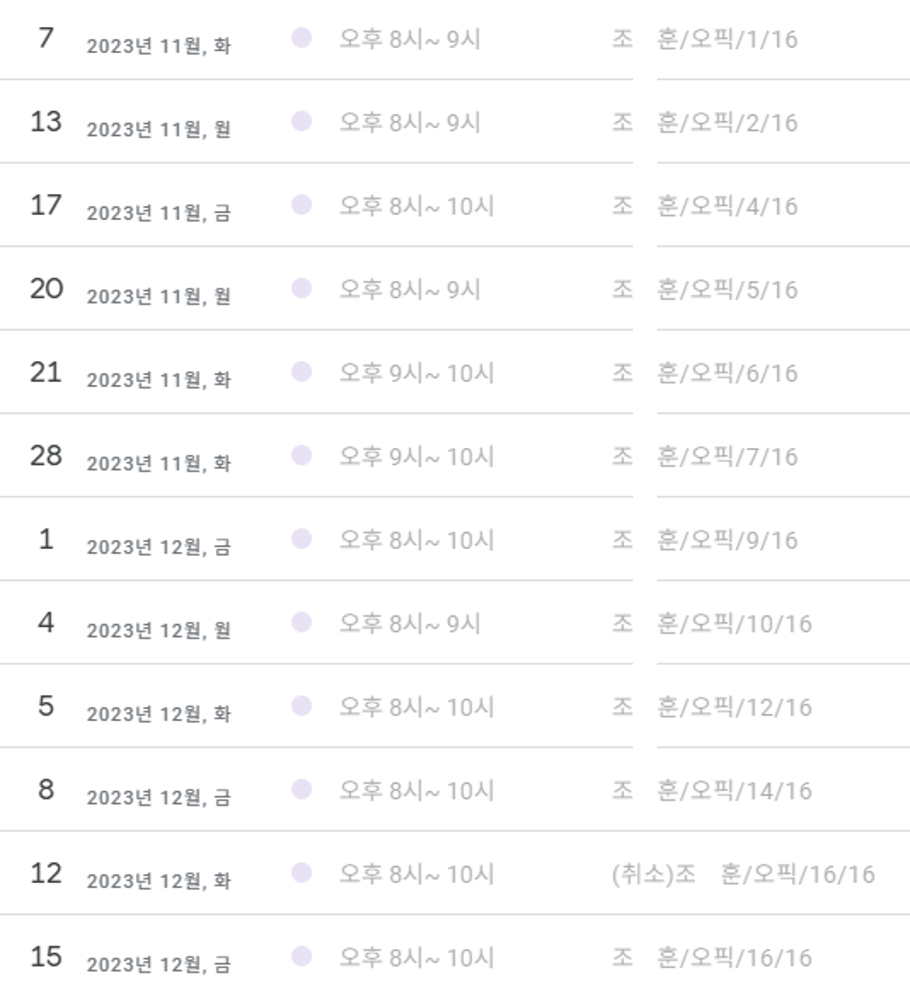Screen dimensions: 910x997
Task: Open the event titled 훈/오픽/1/16
Action: [x=705, y=39]
